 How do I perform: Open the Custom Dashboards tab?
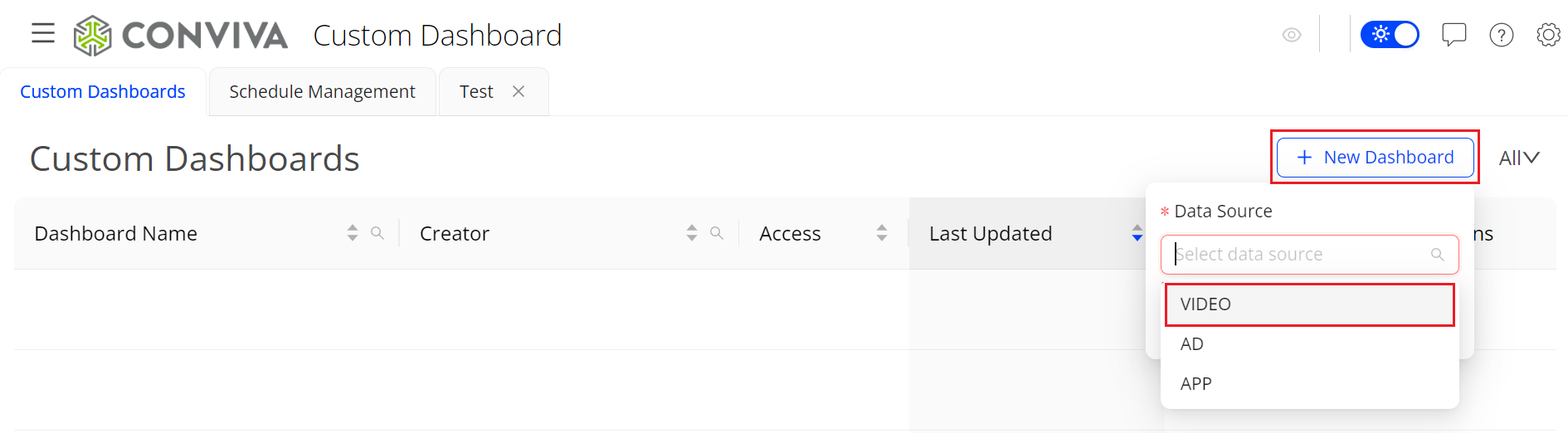click(x=103, y=92)
